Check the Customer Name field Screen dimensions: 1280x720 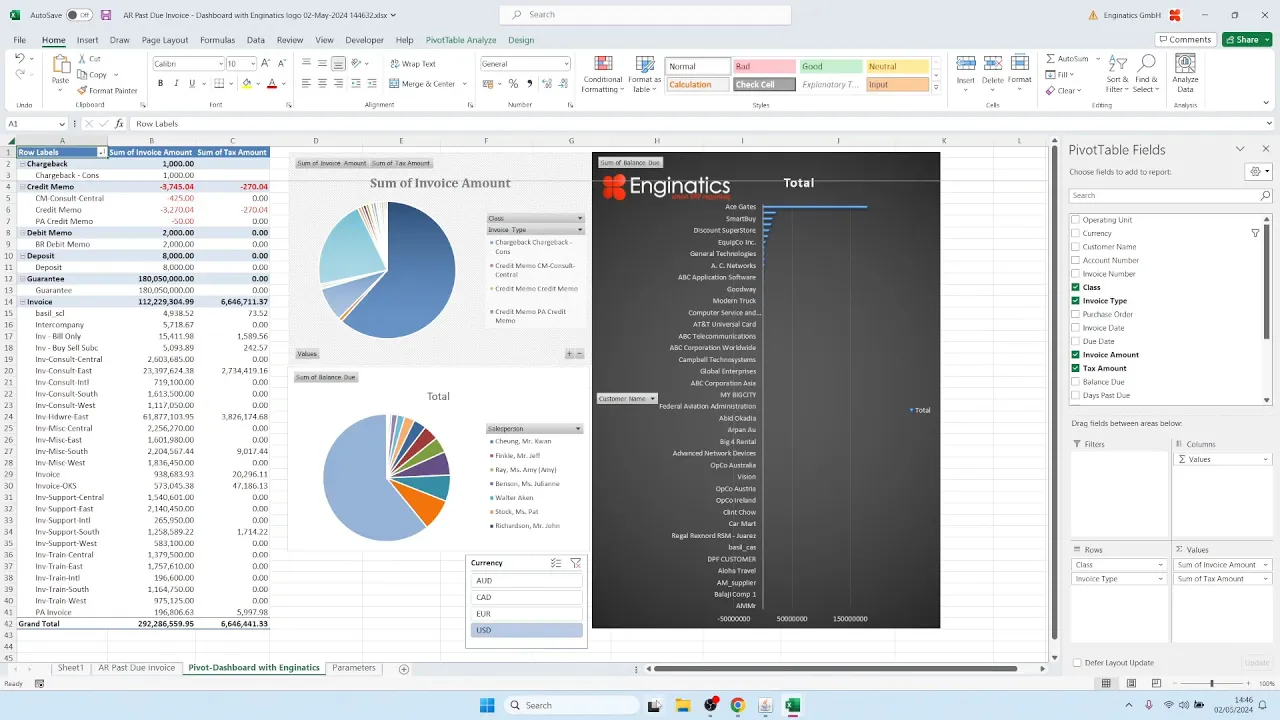pos(1076,247)
